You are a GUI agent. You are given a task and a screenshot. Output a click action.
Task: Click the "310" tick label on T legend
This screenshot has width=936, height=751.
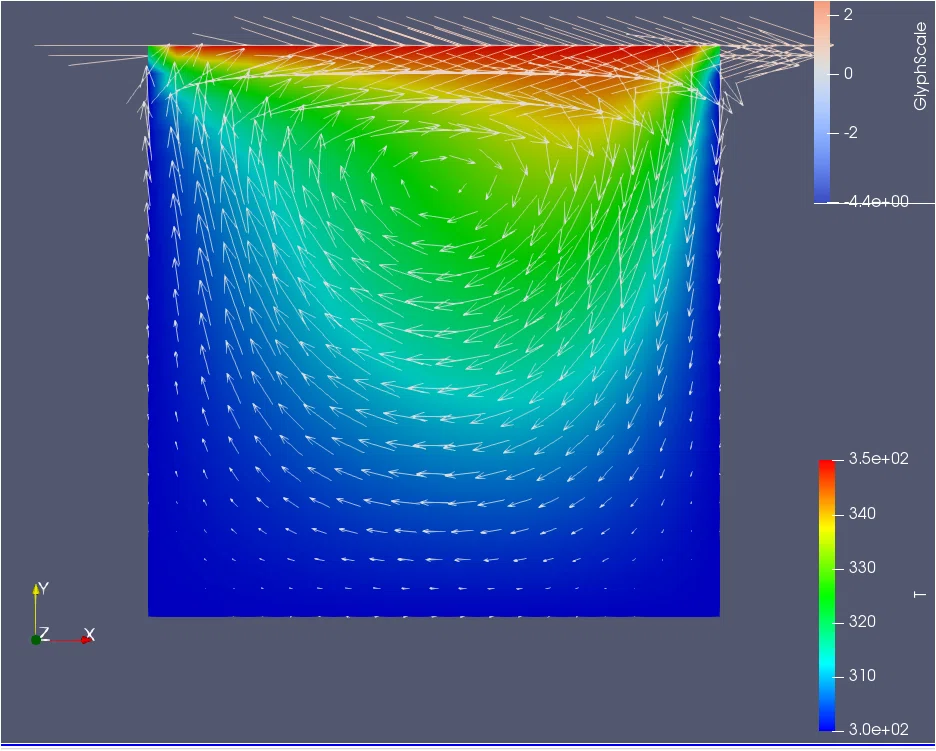tap(862, 675)
